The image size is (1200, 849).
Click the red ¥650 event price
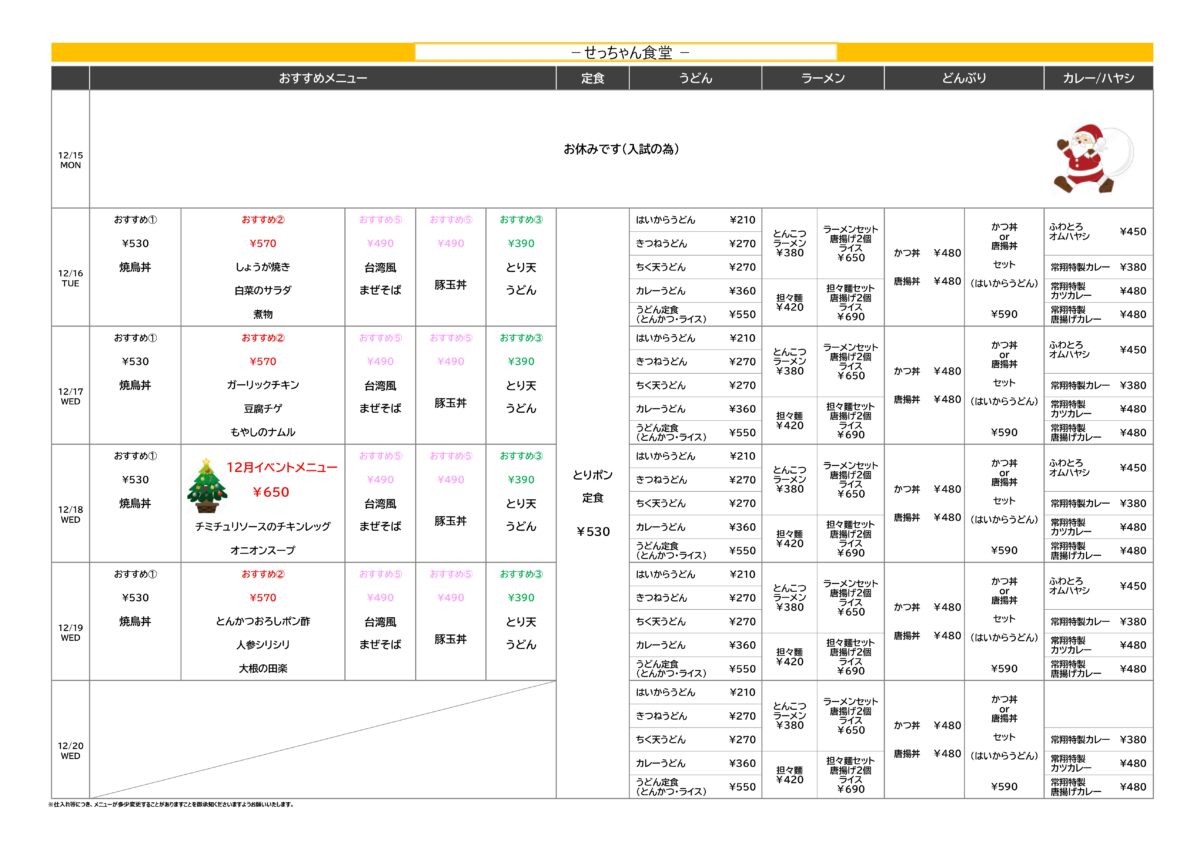270,492
